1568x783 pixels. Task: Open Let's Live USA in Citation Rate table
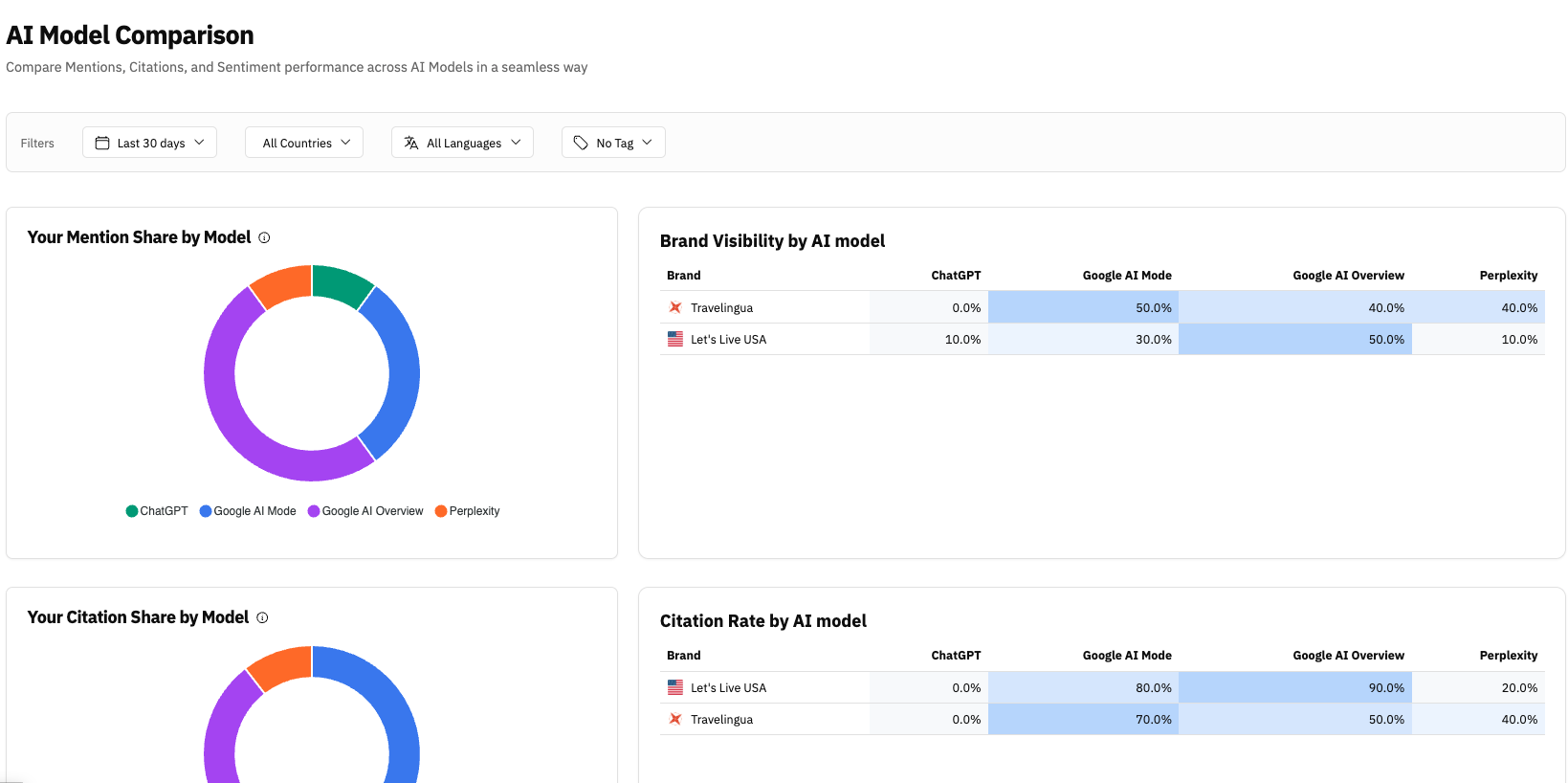click(728, 688)
